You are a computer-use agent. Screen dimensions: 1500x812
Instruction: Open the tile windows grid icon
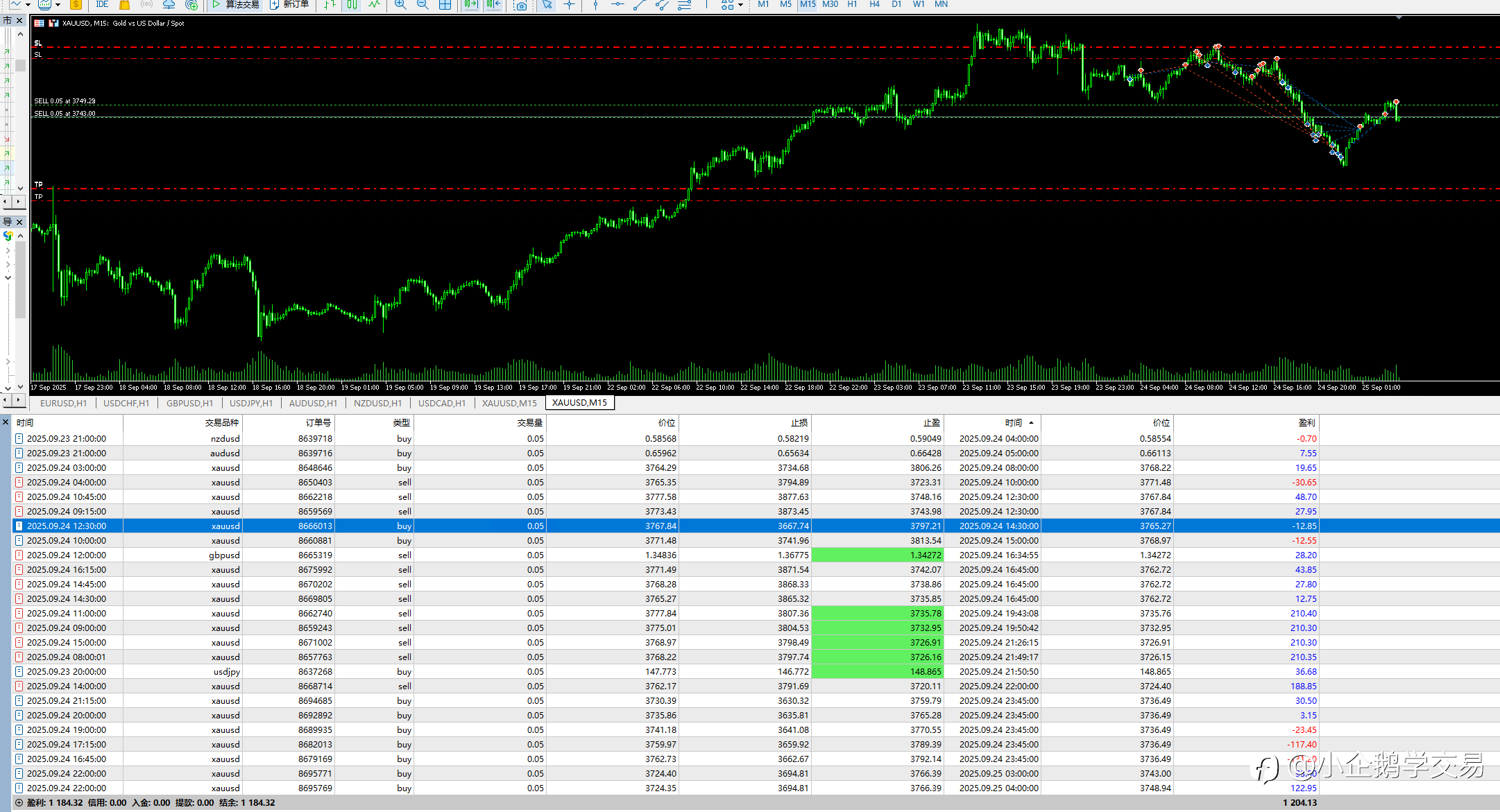(445, 4)
